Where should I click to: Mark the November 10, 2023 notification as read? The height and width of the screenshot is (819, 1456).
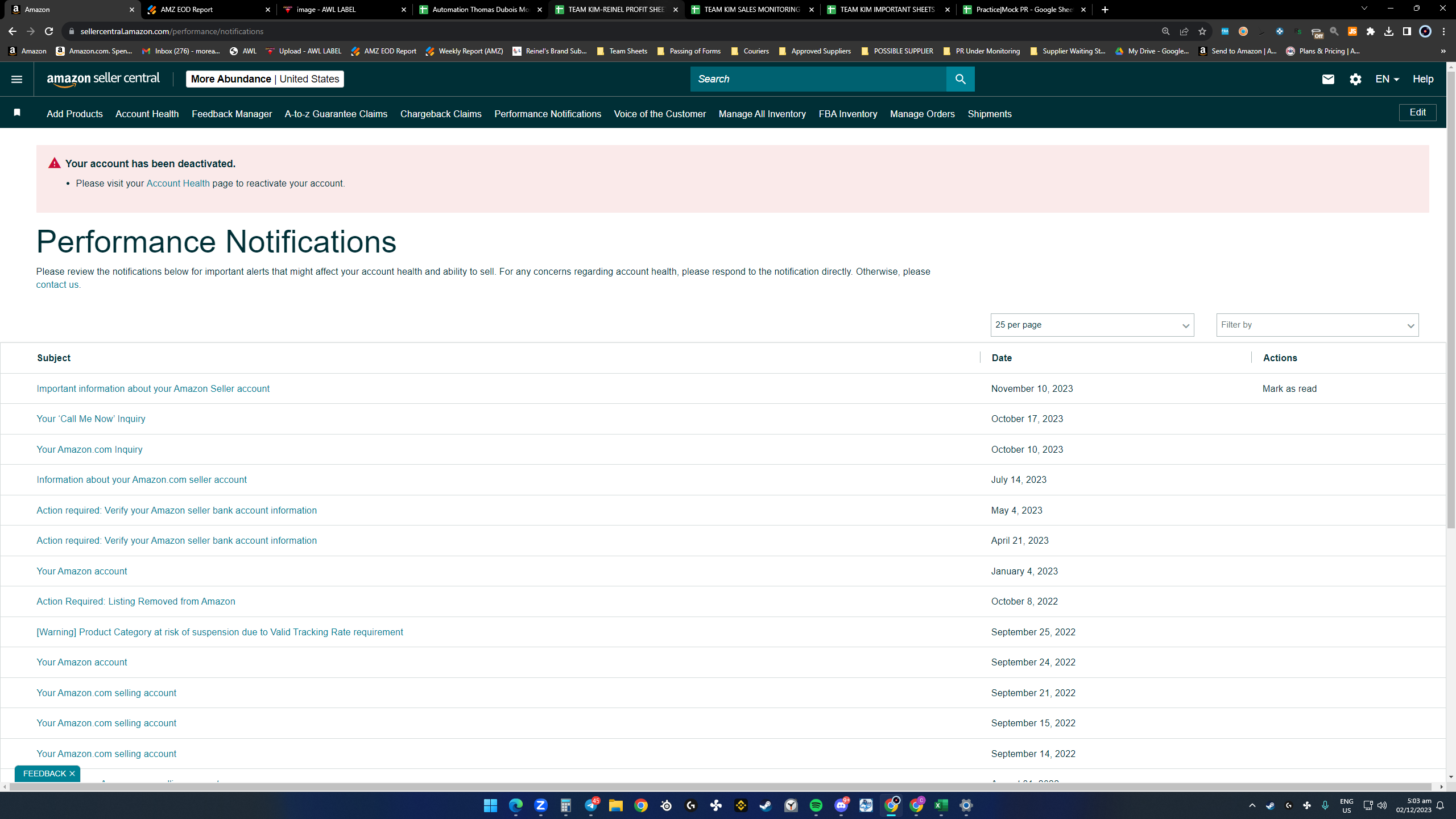(1289, 388)
